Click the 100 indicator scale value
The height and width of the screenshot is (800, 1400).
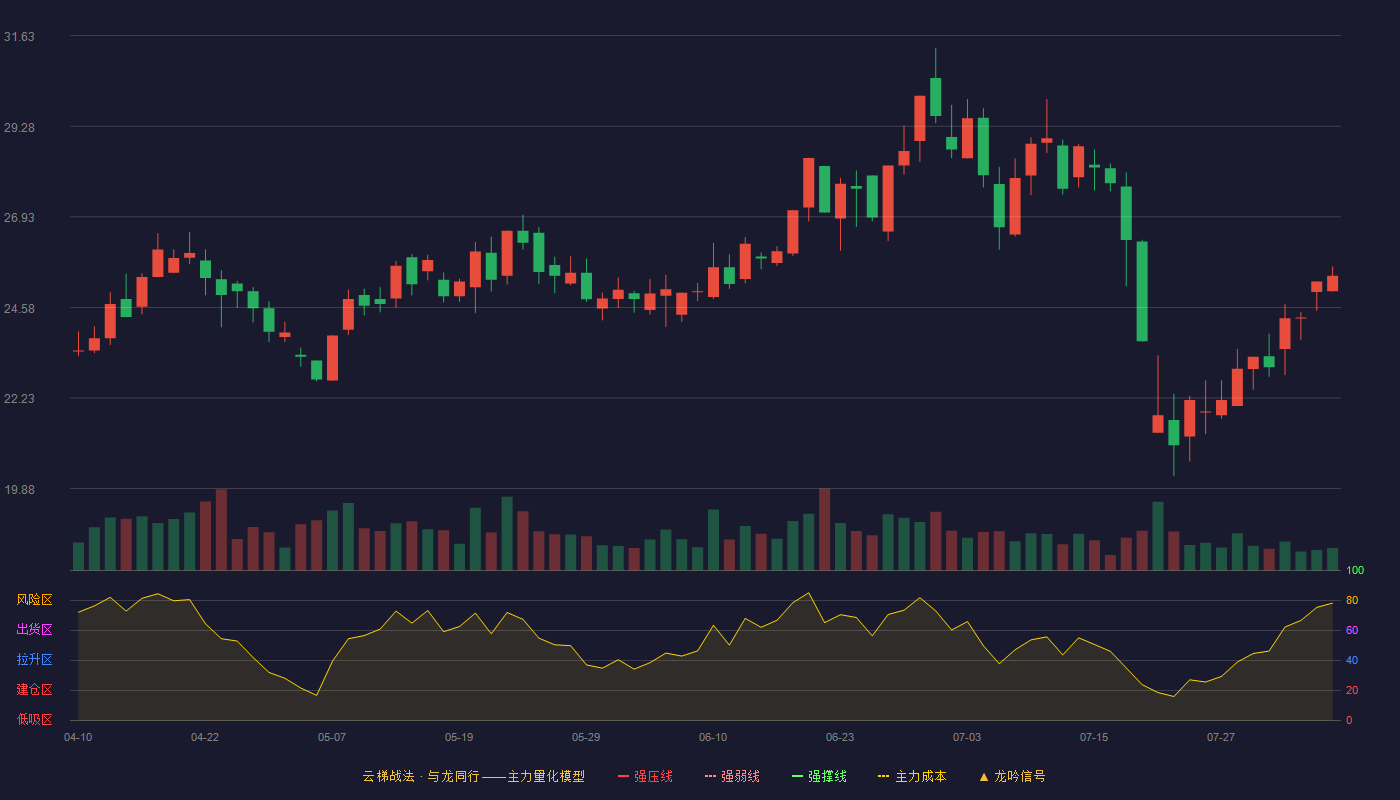(x=1355, y=571)
